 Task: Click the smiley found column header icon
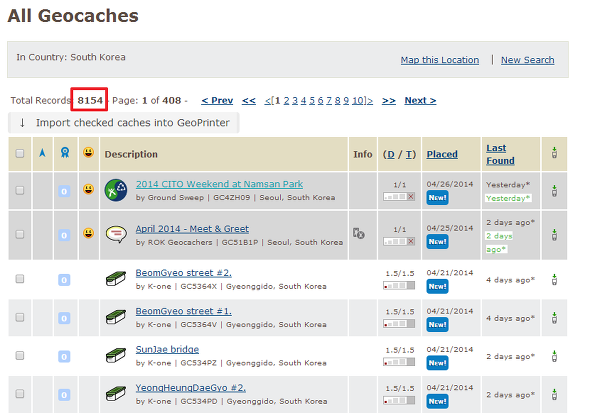tap(88, 152)
